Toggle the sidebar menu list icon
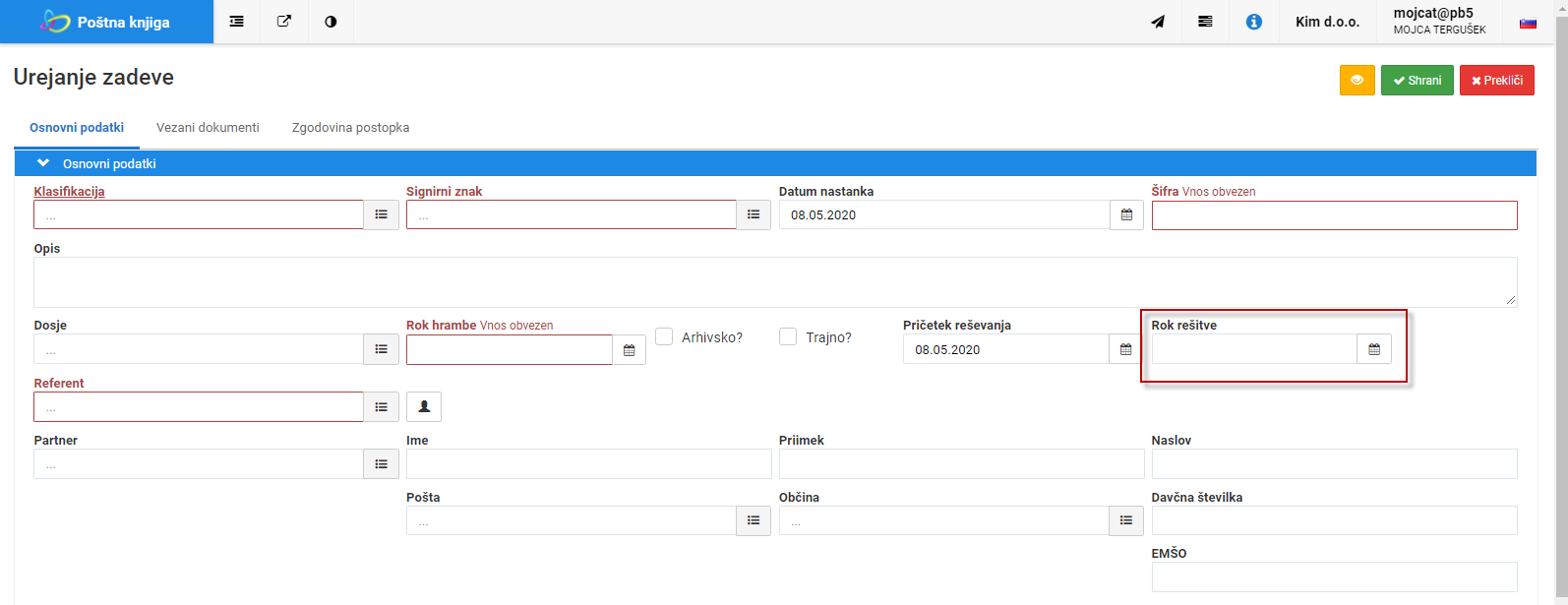1568x605 pixels. [x=237, y=22]
